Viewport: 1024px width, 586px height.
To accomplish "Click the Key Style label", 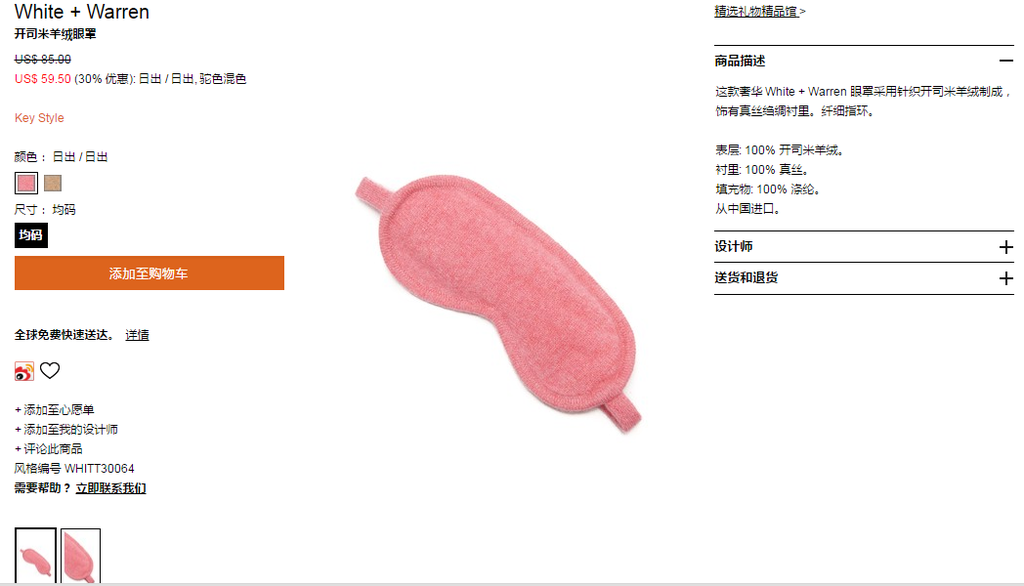I will (39, 118).
